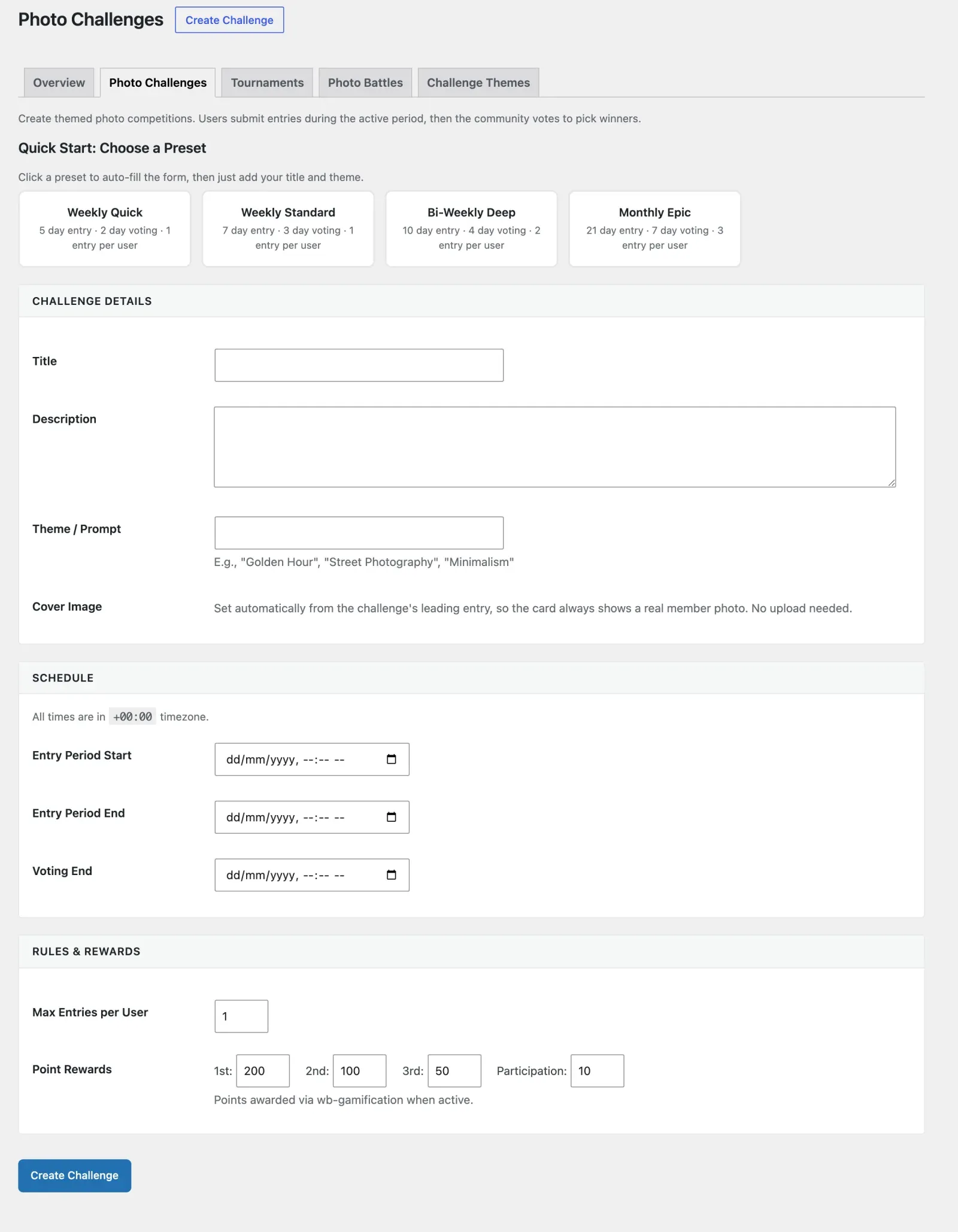Click the 'Points awarded via wb-gamification' note

point(344,1100)
